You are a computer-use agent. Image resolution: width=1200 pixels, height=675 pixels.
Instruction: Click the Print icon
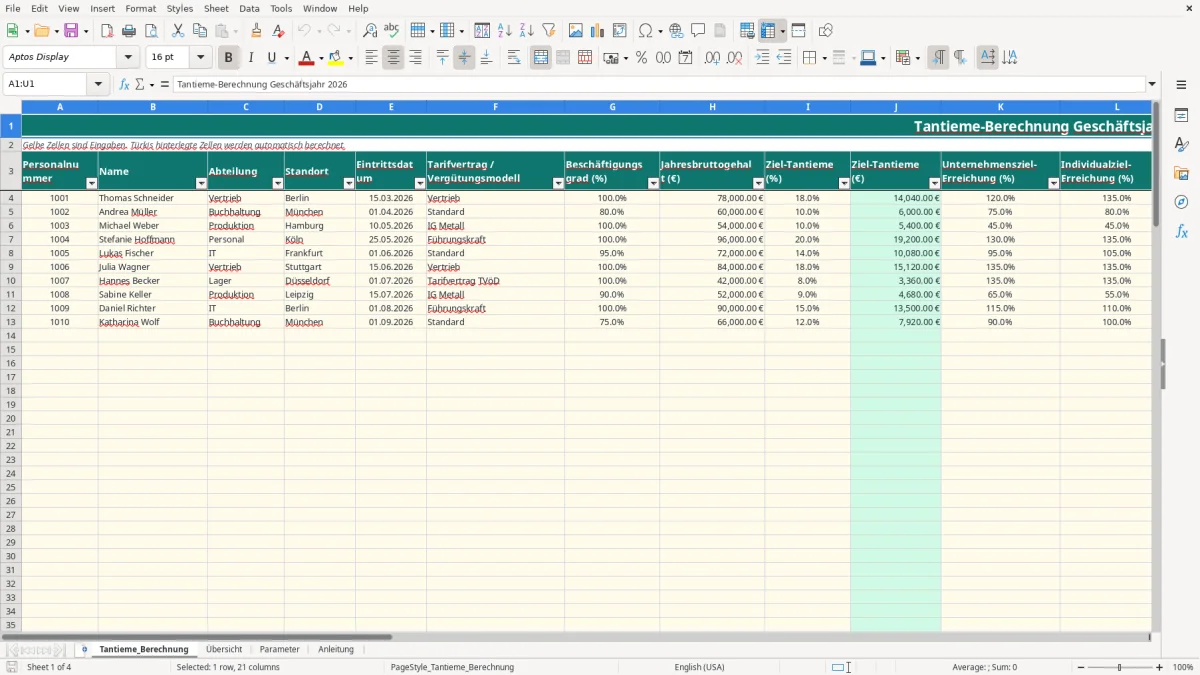(x=129, y=31)
